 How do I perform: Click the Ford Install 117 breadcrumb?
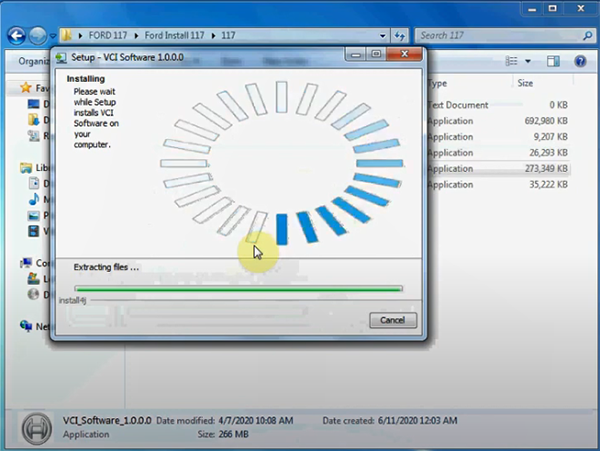(174, 36)
